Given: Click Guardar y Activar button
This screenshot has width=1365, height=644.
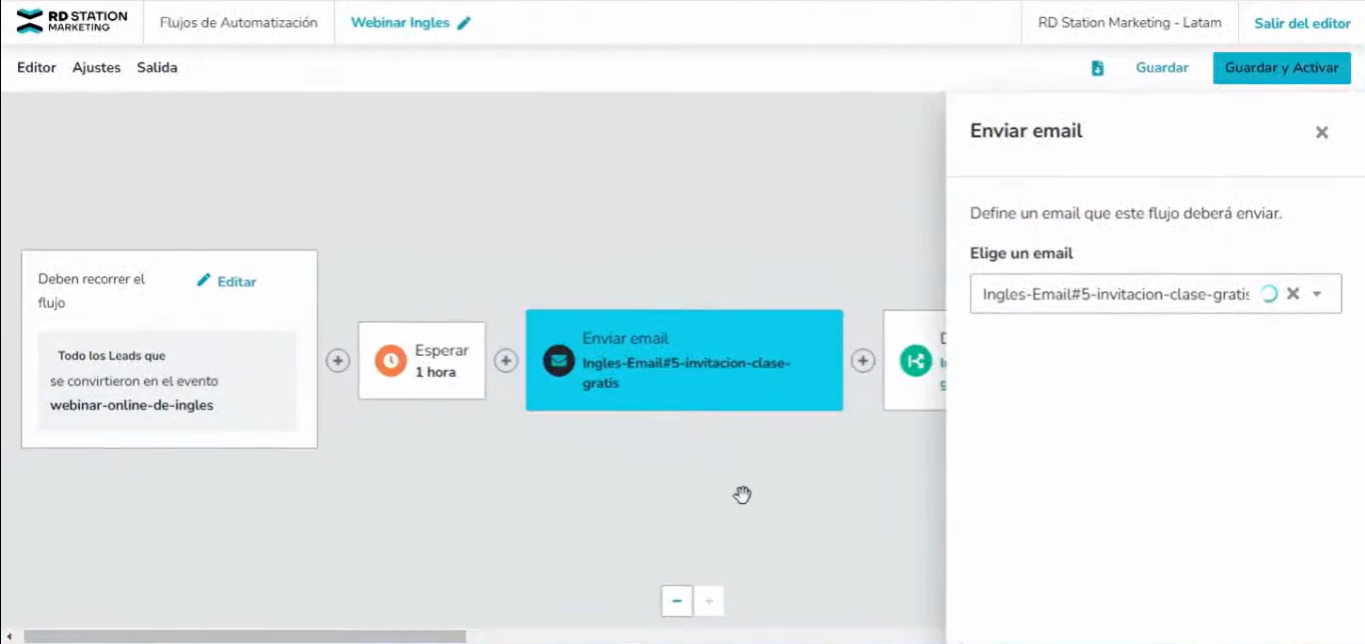Looking at the screenshot, I should pos(1281,68).
